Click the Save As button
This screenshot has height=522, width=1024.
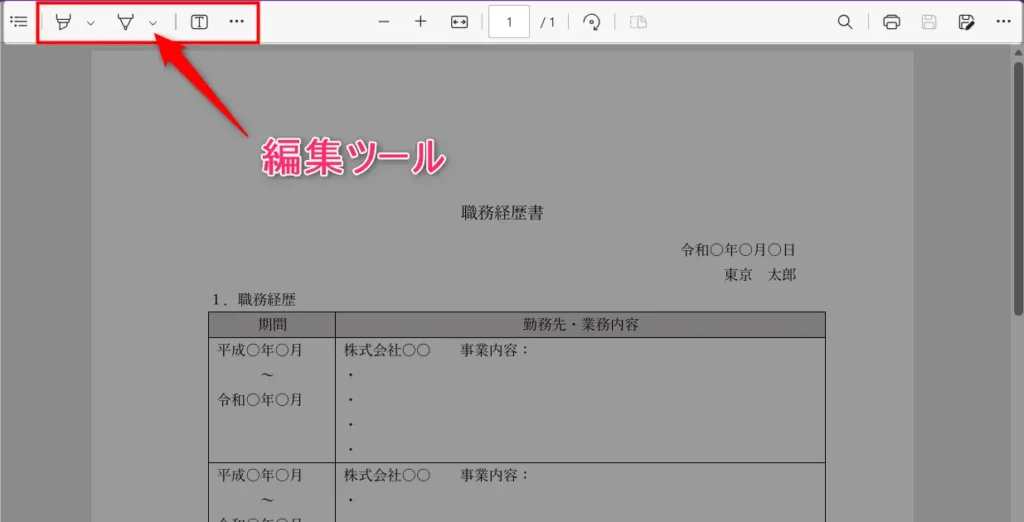point(966,22)
